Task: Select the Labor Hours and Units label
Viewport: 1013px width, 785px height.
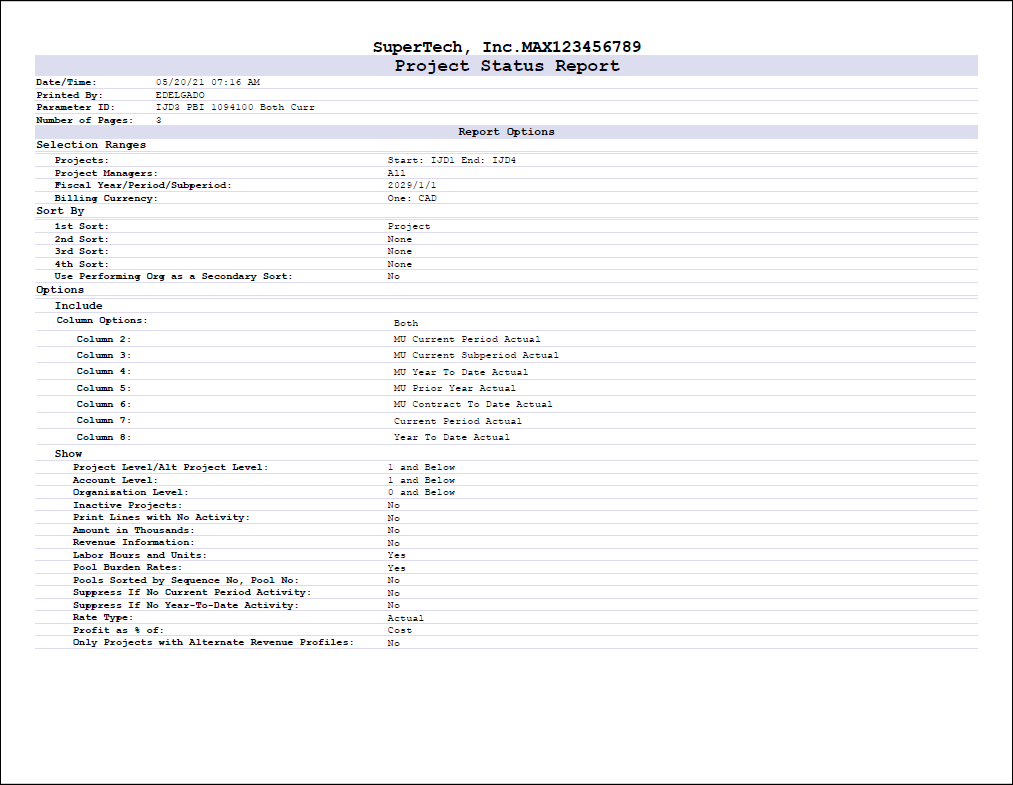Action: point(140,555)
